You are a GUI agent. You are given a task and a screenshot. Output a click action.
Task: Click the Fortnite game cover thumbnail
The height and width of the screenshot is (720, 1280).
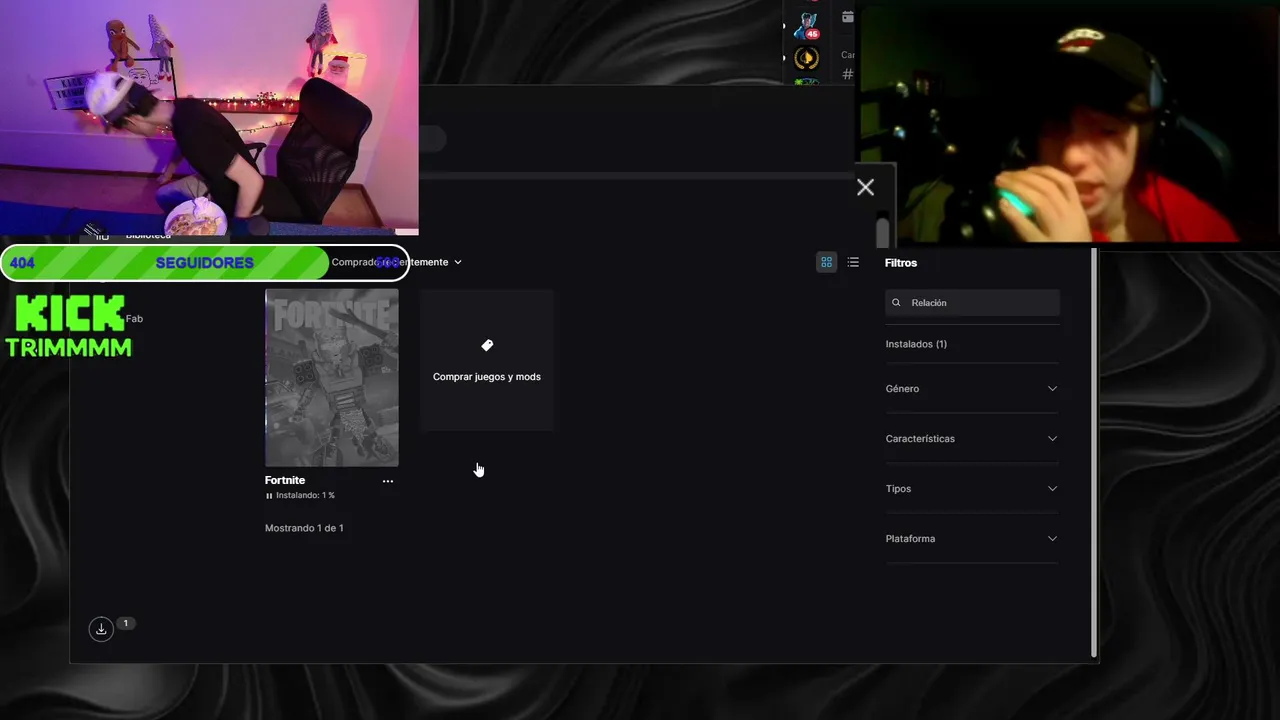[x=331, y=378]
